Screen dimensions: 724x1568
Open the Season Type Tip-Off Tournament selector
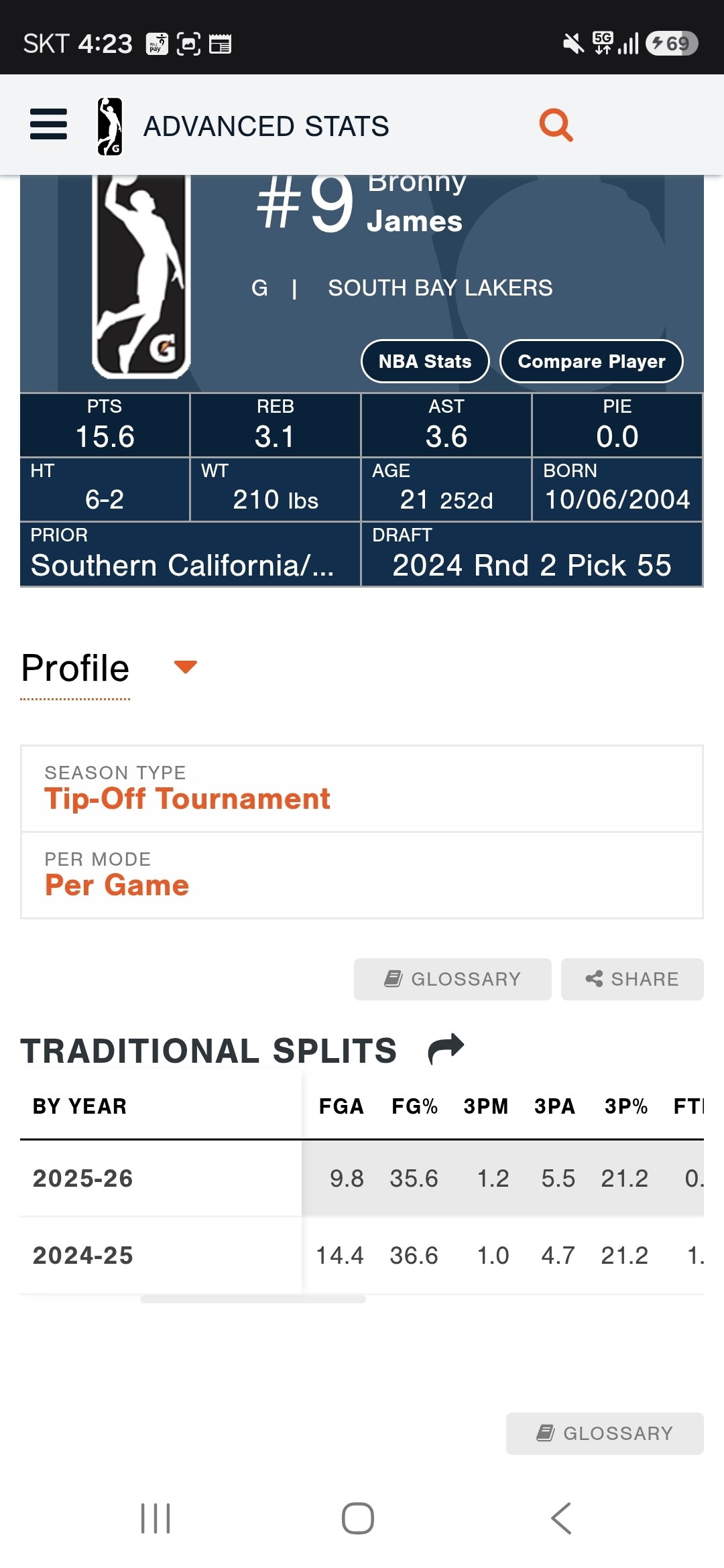(362, 789)
